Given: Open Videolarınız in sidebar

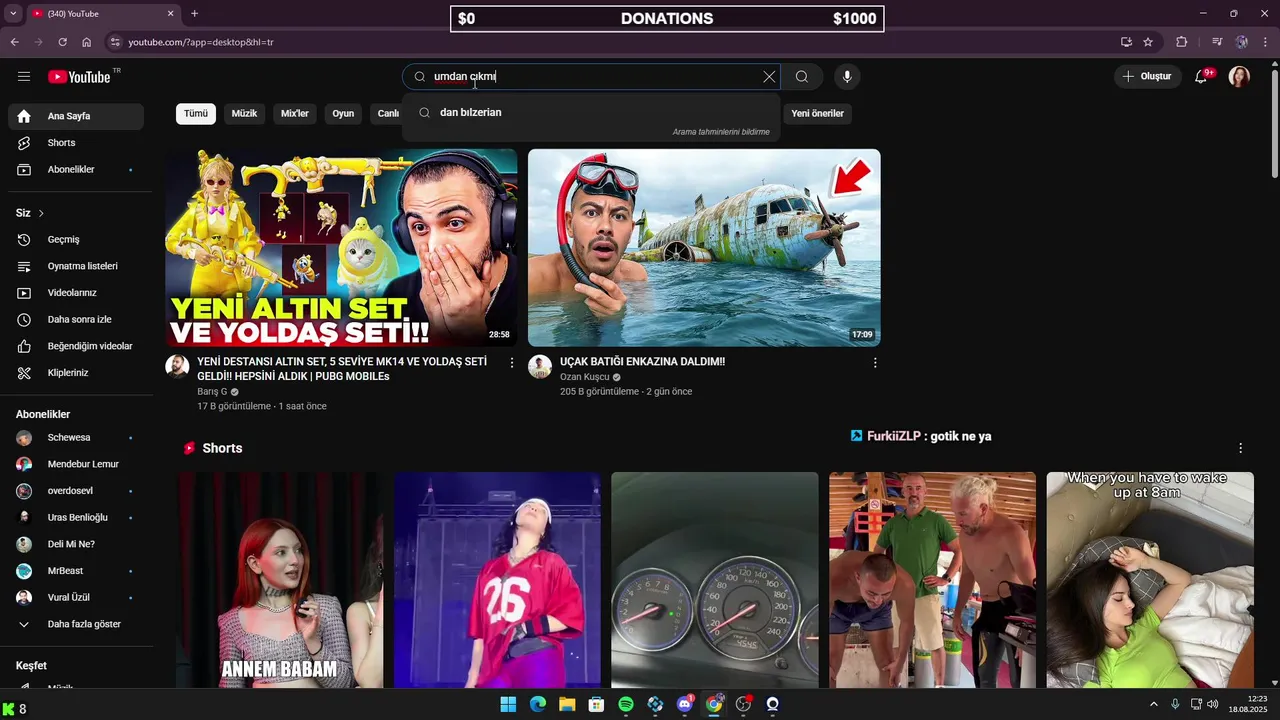Looking at the screenshot, I should [76, 293].
